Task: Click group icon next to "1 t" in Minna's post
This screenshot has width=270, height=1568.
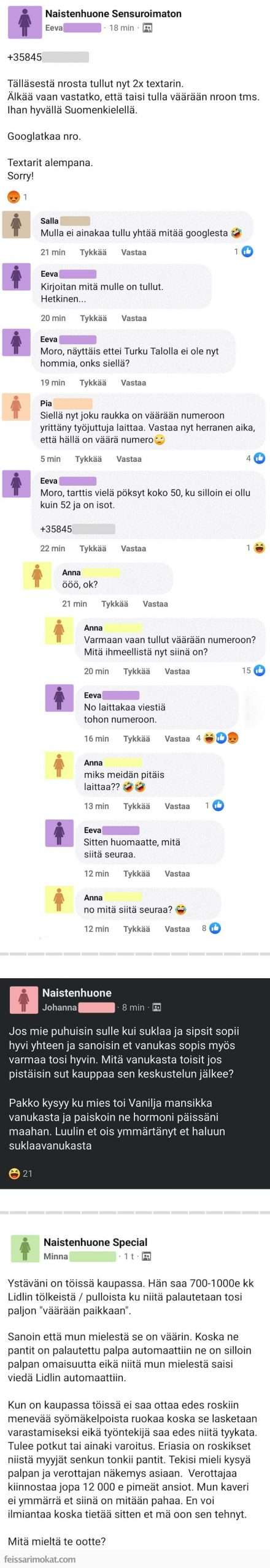Action: 147,1256
